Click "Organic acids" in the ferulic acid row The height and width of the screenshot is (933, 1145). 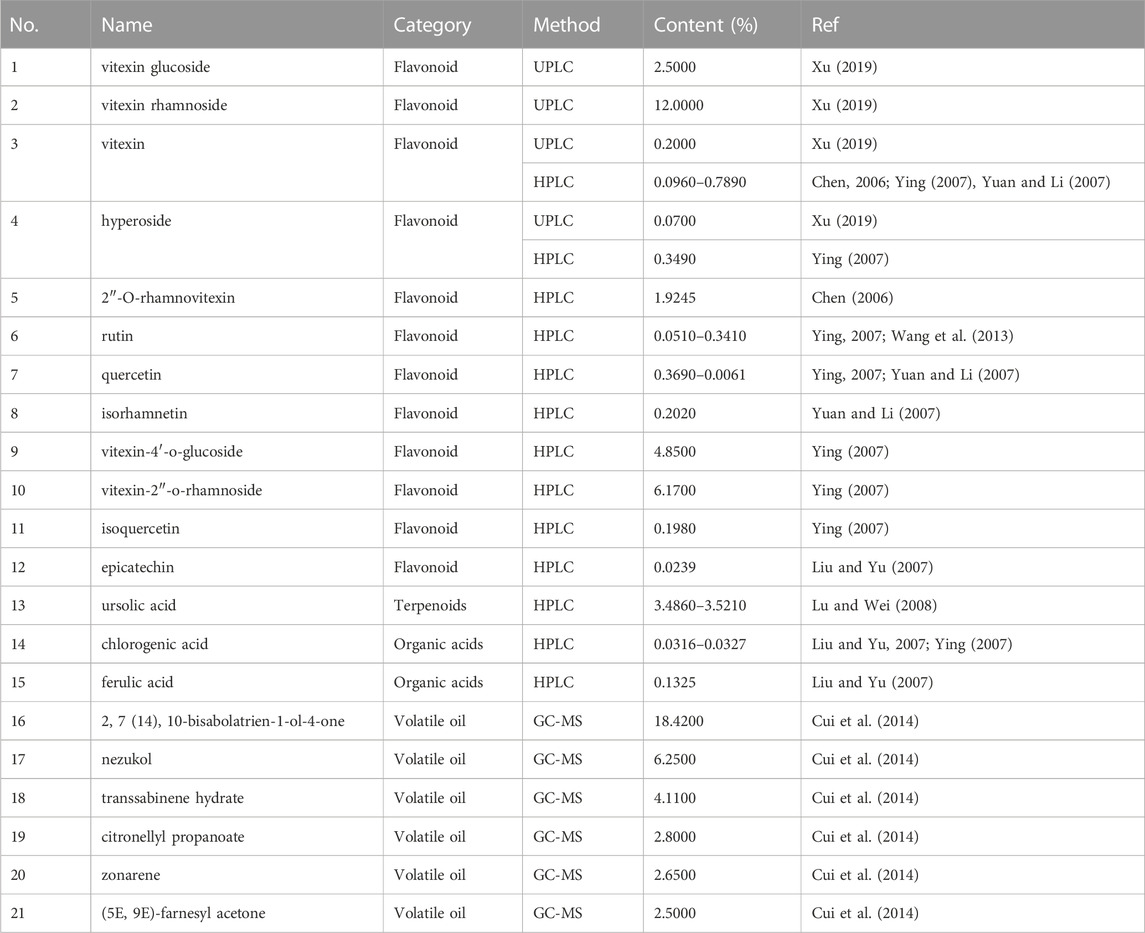(438, 683)
